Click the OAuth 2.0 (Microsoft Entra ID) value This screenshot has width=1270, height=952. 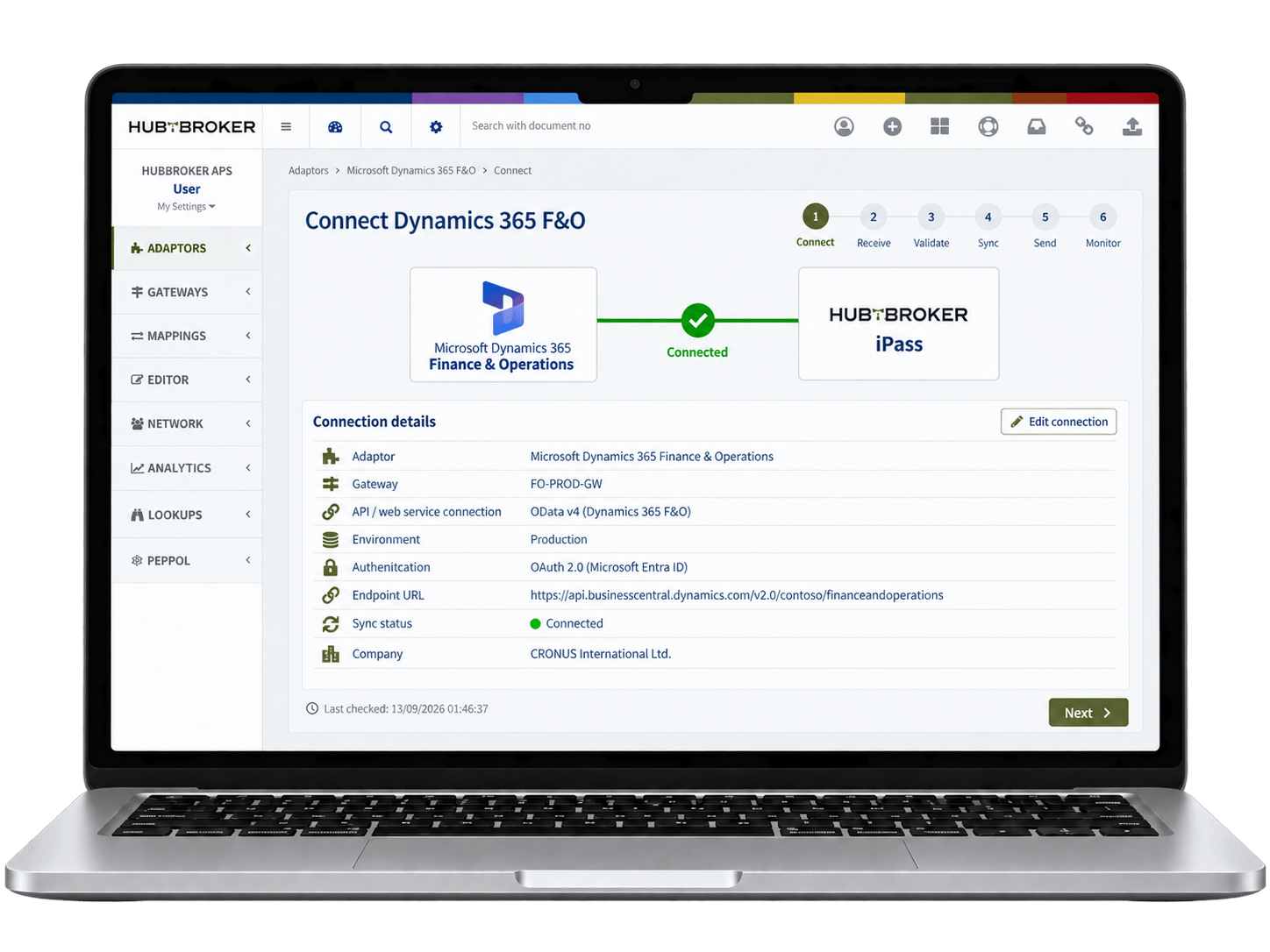click(609, 567)
